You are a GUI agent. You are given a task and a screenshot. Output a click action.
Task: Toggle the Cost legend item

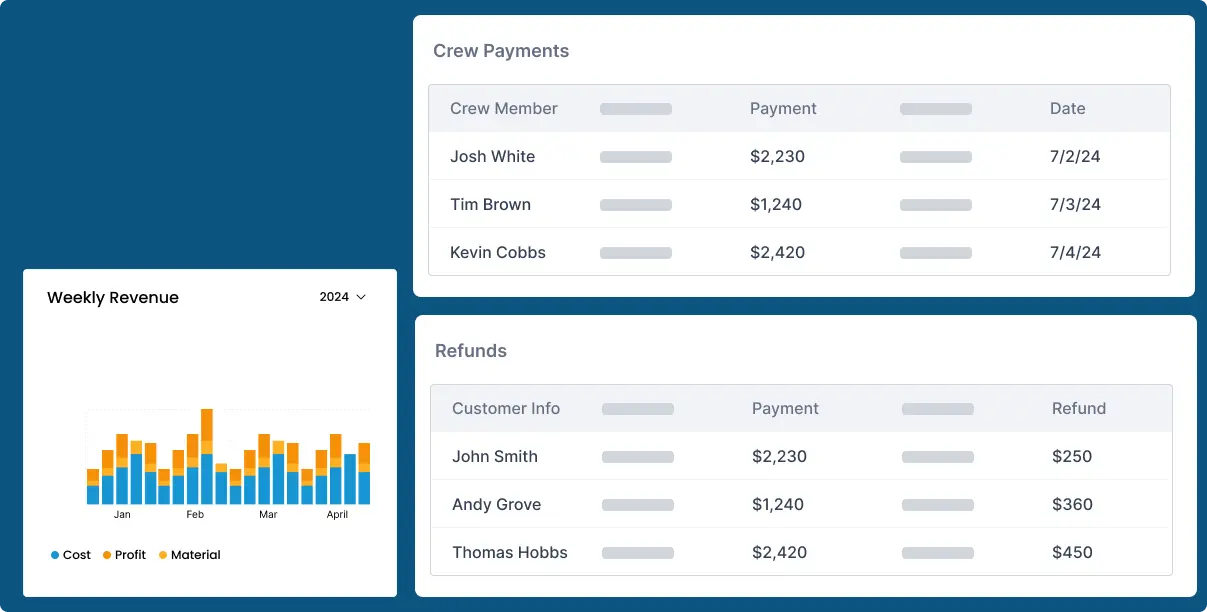coord(71,555)
